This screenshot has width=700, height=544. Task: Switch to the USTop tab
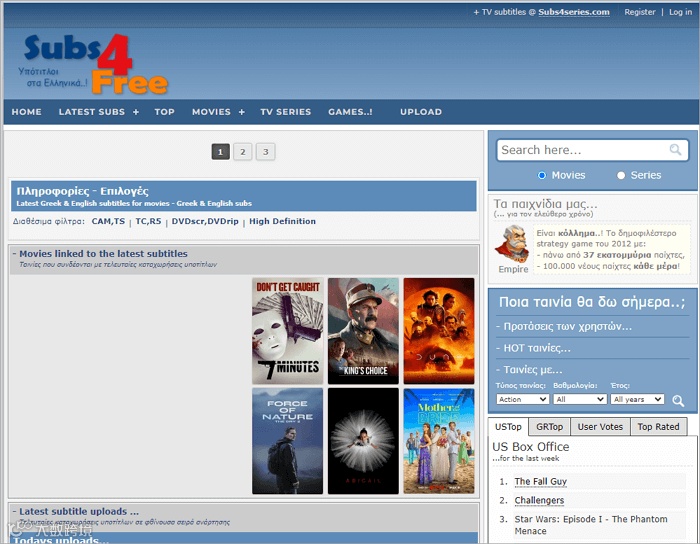(x=508, y=427)
